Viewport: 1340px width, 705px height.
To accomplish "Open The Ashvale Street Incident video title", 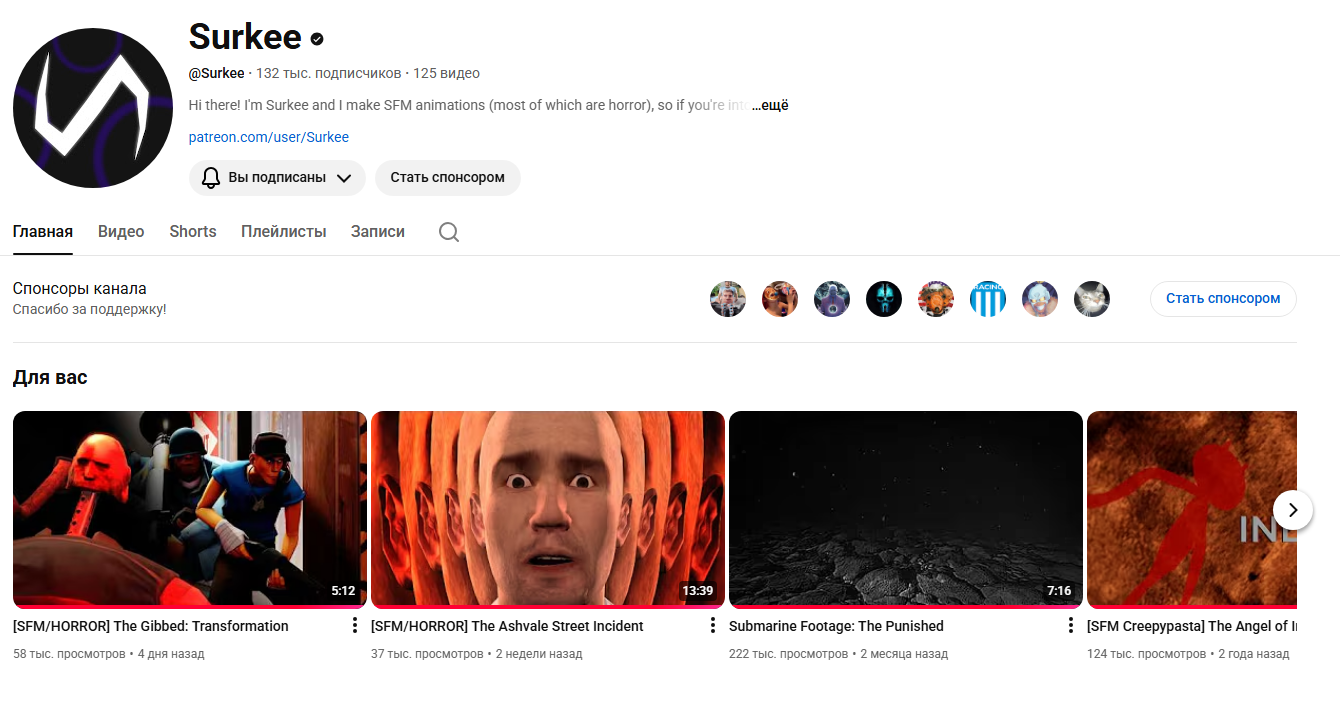I will pos(507,626).
